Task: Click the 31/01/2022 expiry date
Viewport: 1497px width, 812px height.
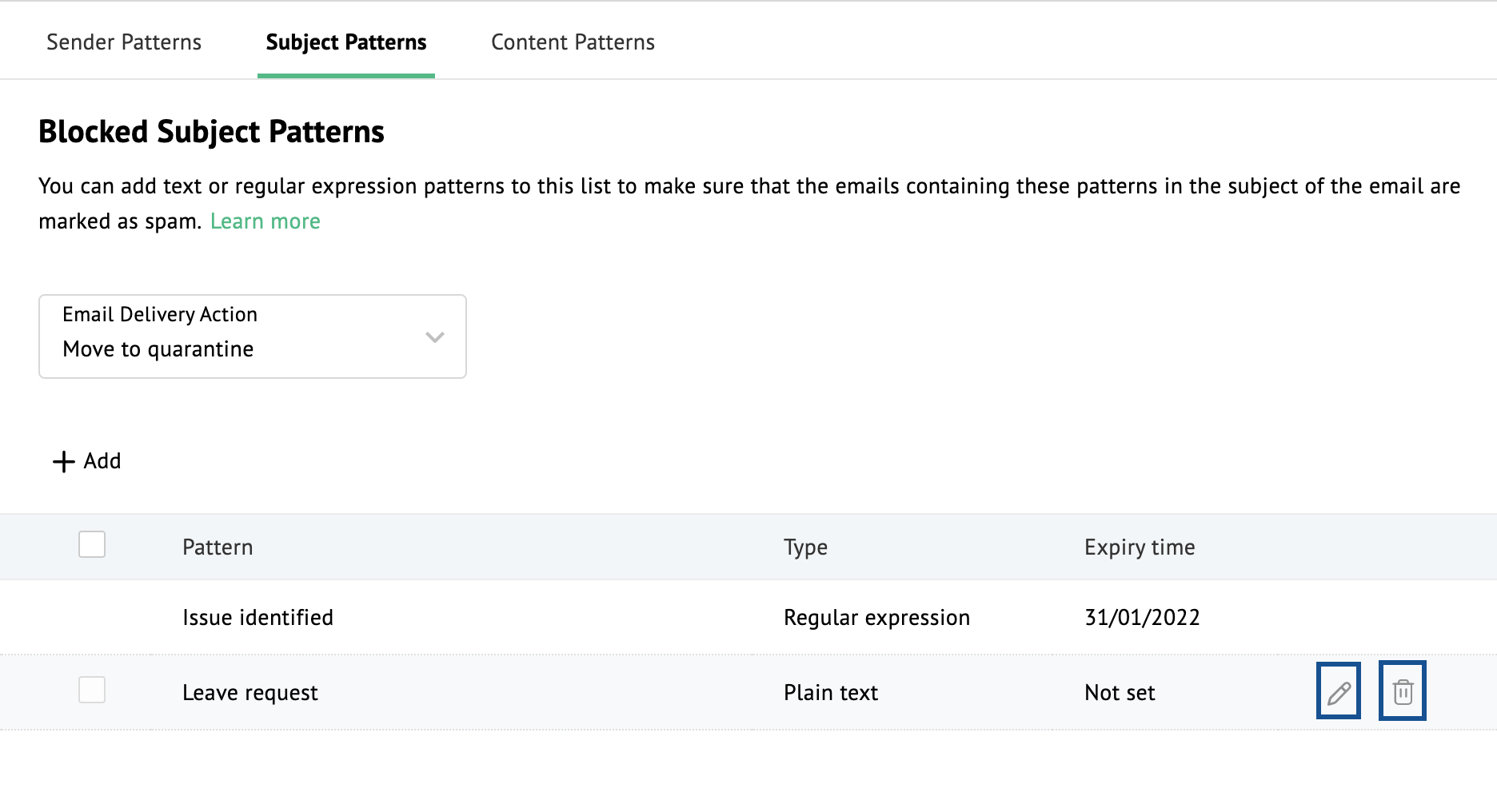Action: click(1142, 616)
